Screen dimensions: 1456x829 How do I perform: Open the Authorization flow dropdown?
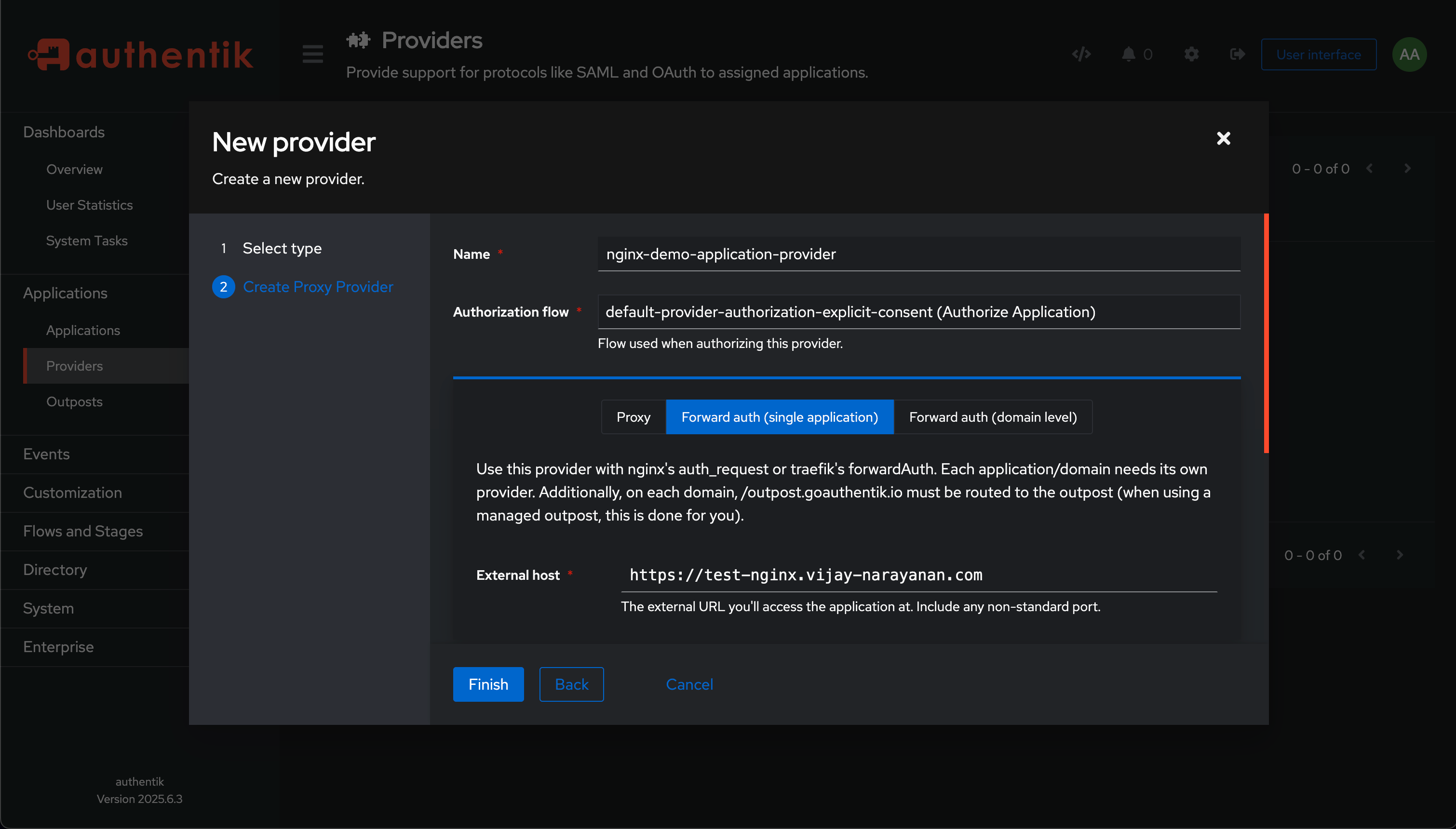point(918,312)
